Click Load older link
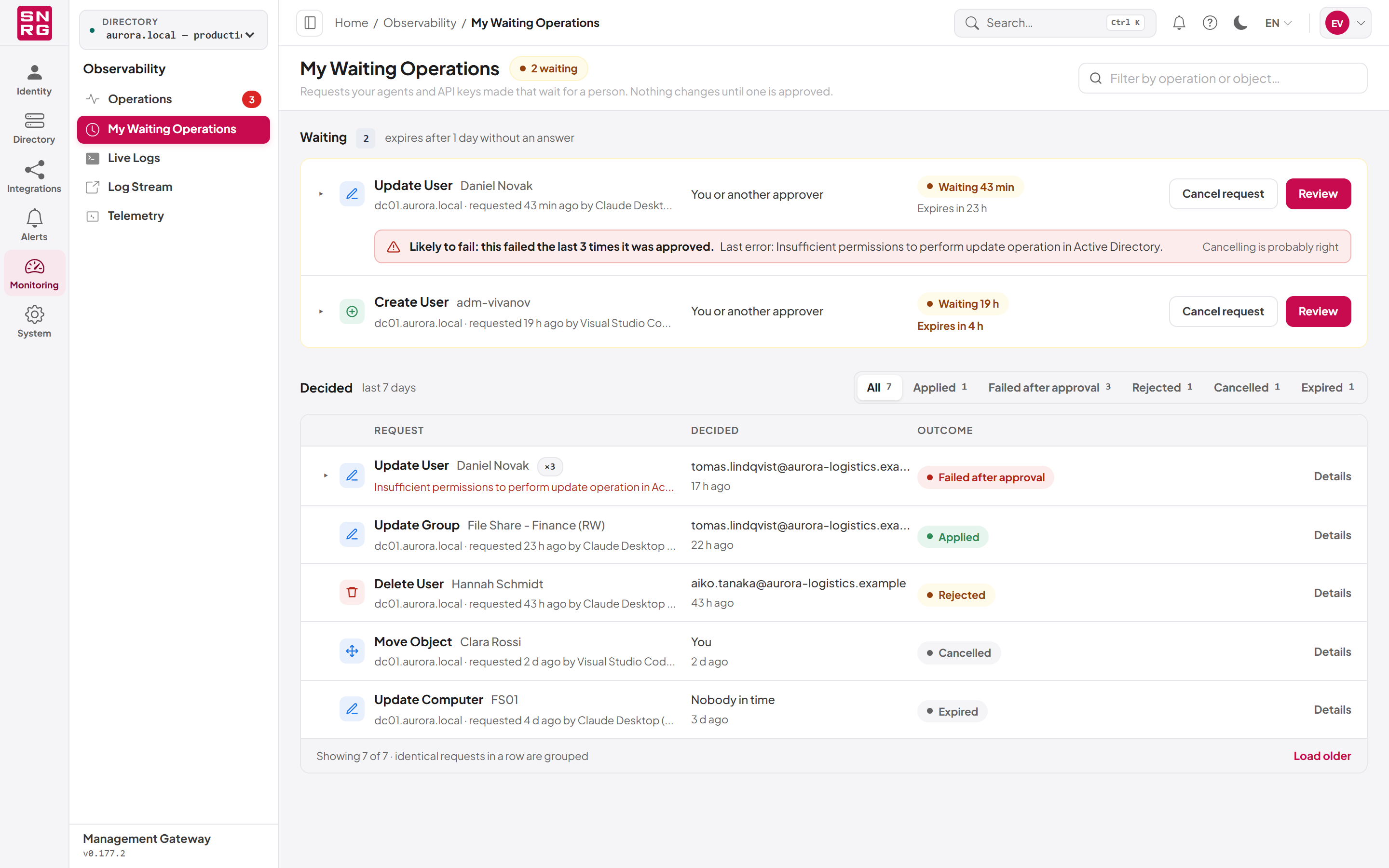The image size is (1389, 868). [x=1322, y=756]
